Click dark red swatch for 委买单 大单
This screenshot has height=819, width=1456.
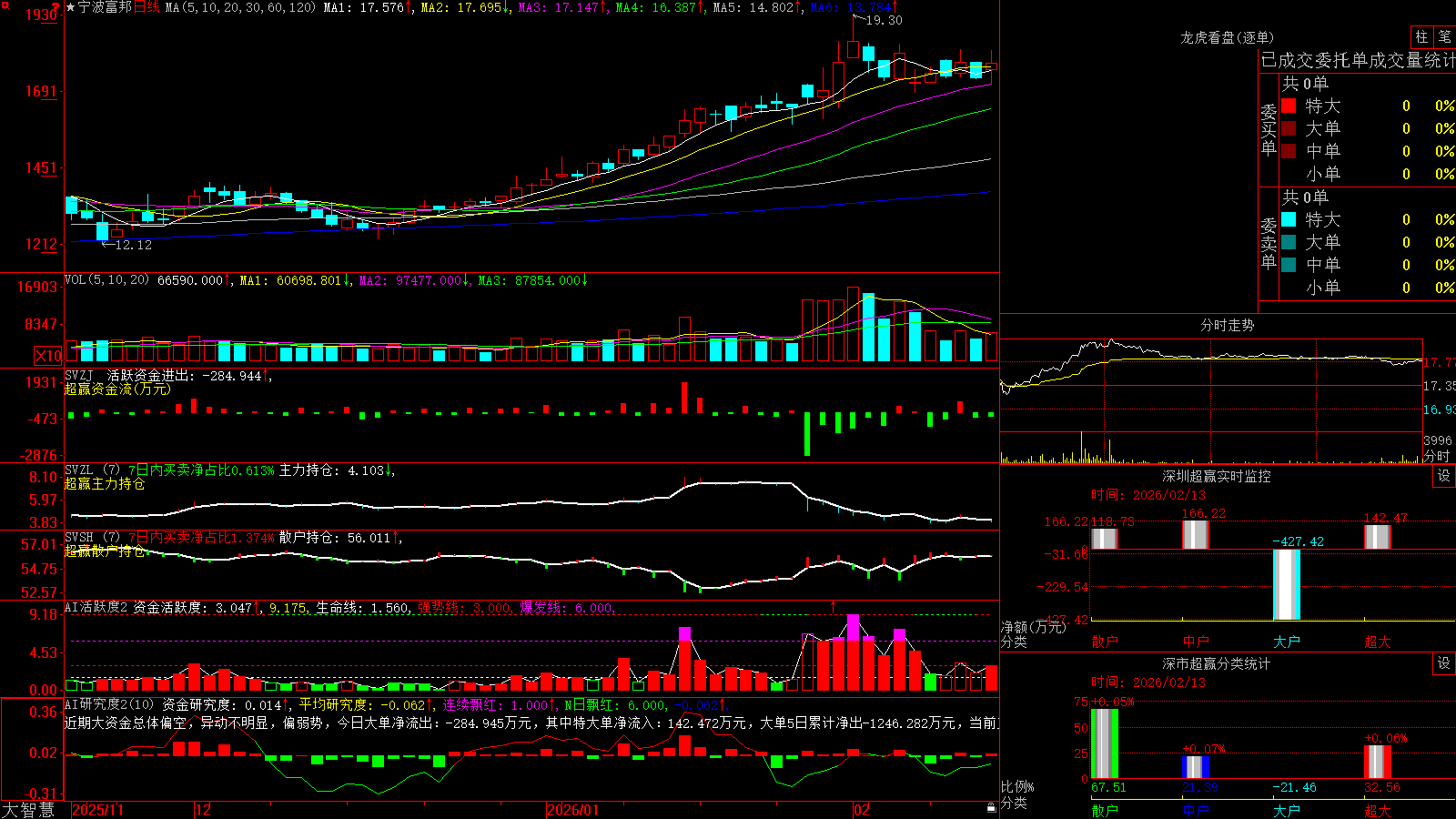click(x=1289, y=128)
